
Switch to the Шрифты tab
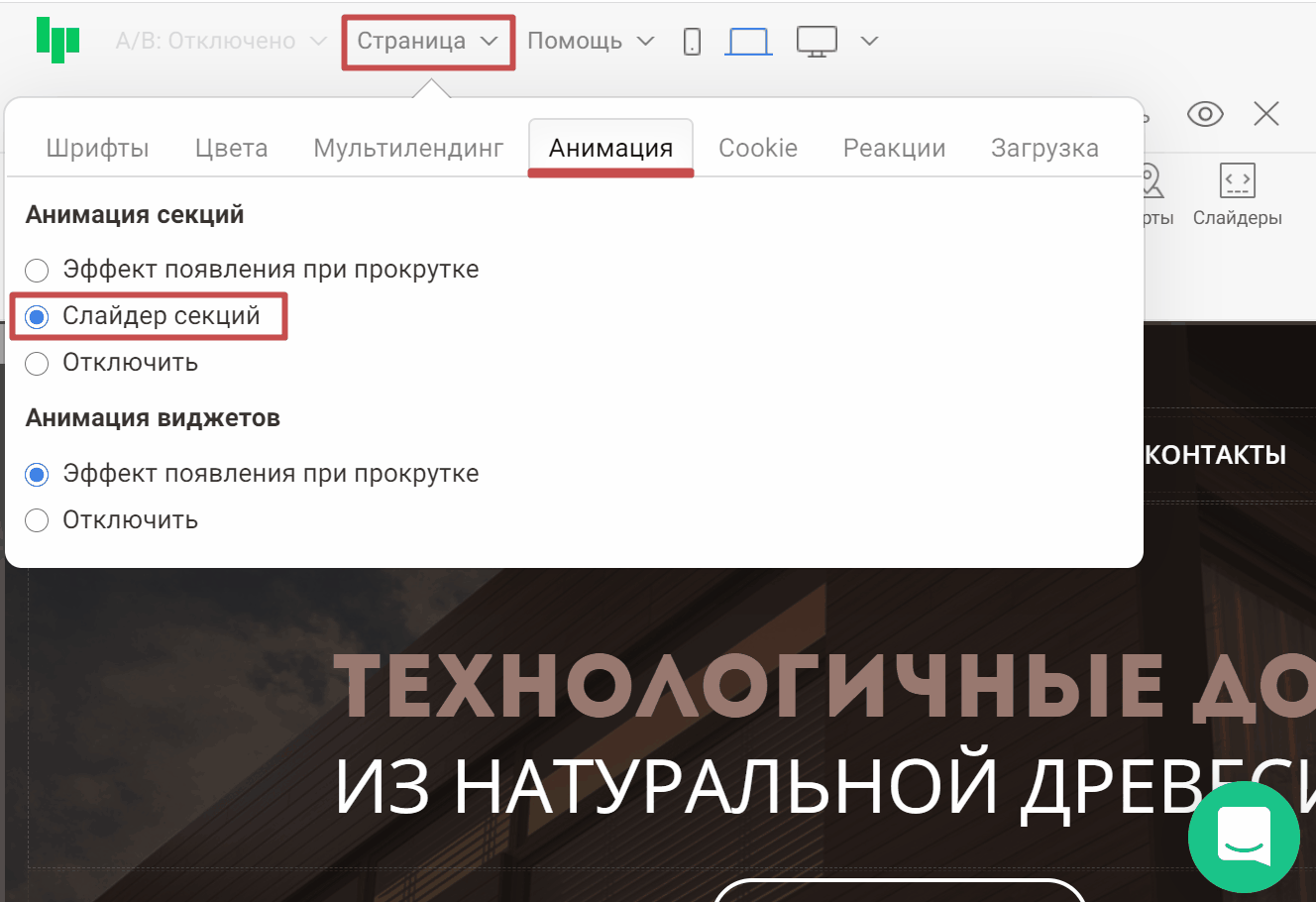pyautogui.click(x=97, y=149)
